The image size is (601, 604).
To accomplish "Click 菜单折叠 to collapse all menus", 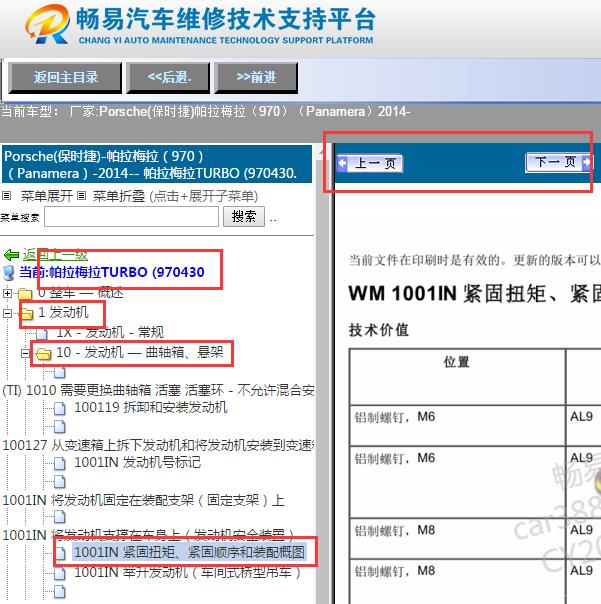I will point(119,196).
